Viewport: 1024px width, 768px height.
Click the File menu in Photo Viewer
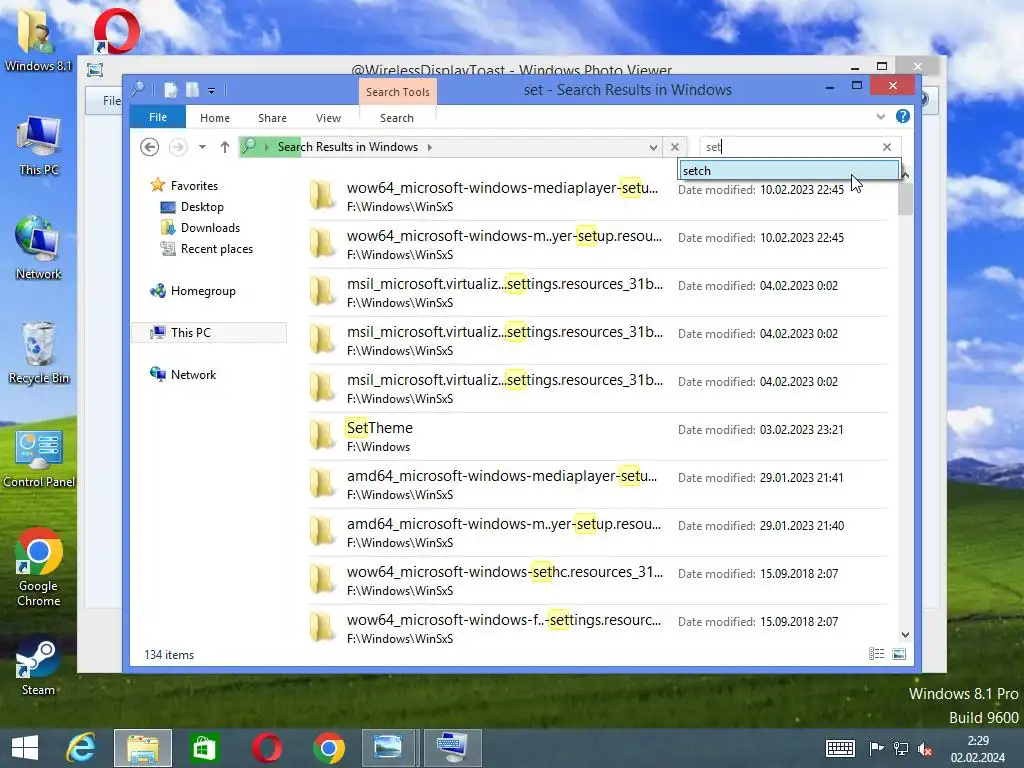[111, 101]
